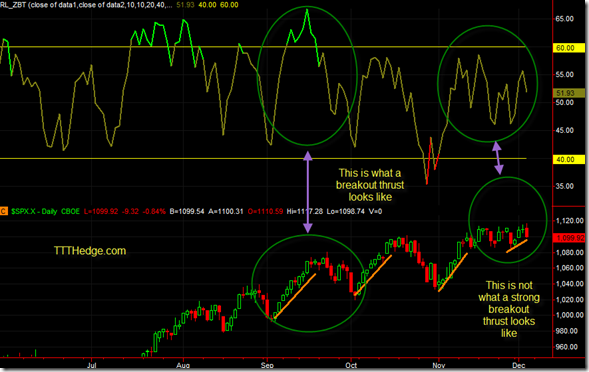Click the -9.32 net change value
Viewport: 589px width, 372px height.
click(x=130, y=212)
